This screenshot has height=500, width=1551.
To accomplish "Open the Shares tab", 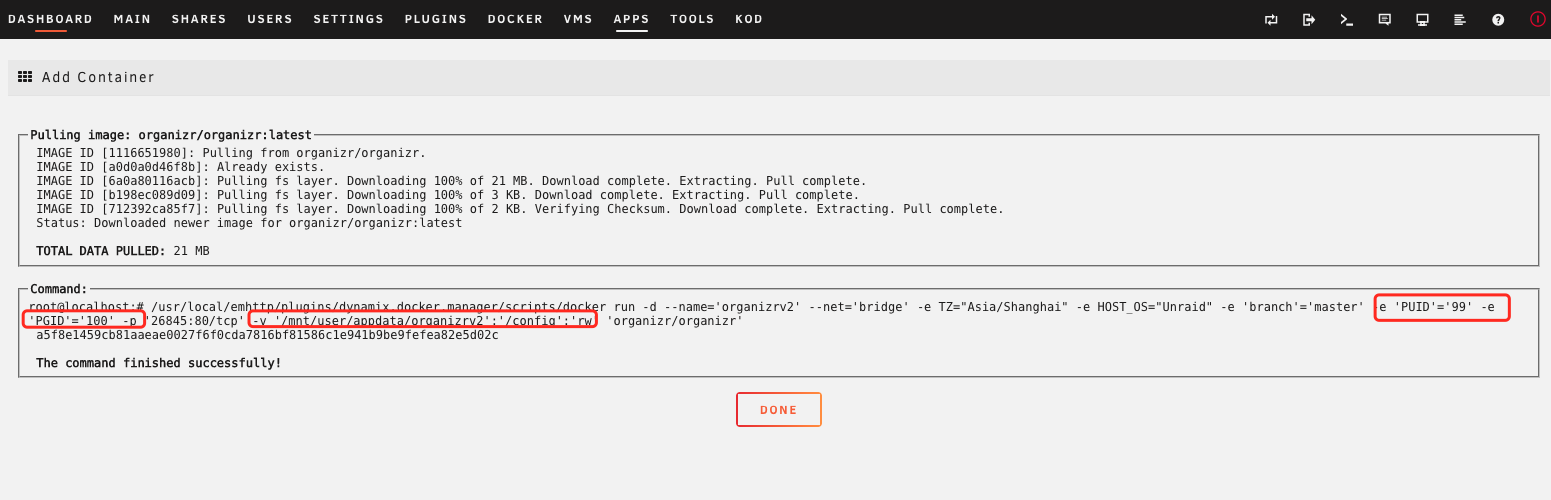I will [x=199, y=19].
